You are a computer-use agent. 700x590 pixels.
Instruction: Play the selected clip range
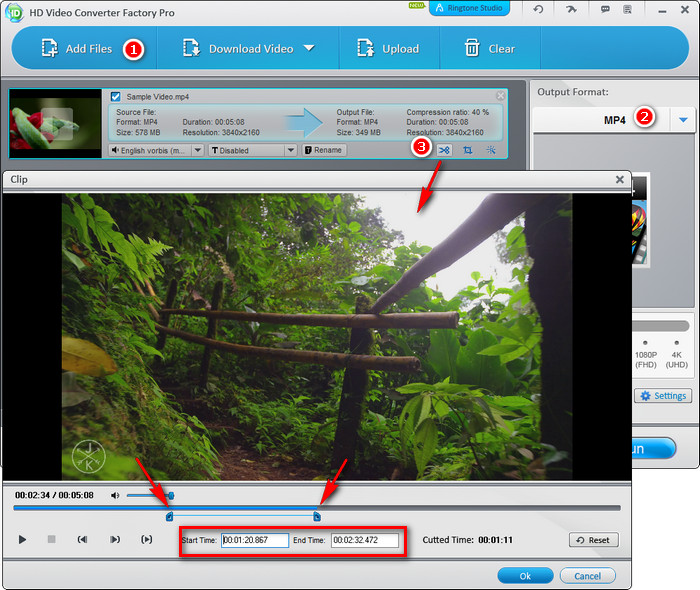[x=146, y=540]
